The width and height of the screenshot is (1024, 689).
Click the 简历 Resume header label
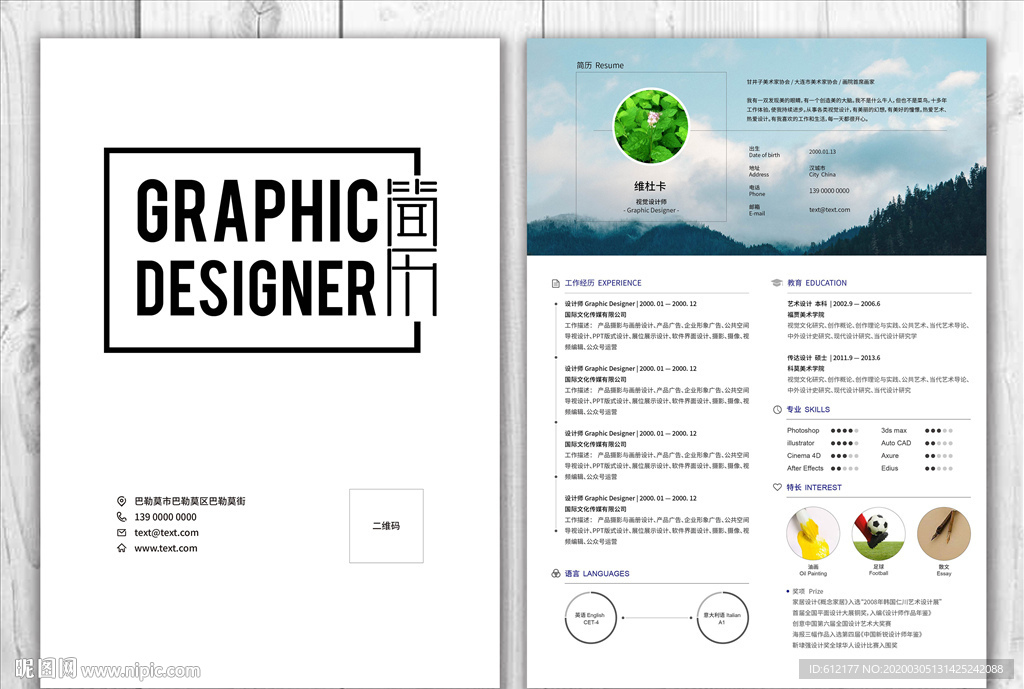[x=600, y=65]
